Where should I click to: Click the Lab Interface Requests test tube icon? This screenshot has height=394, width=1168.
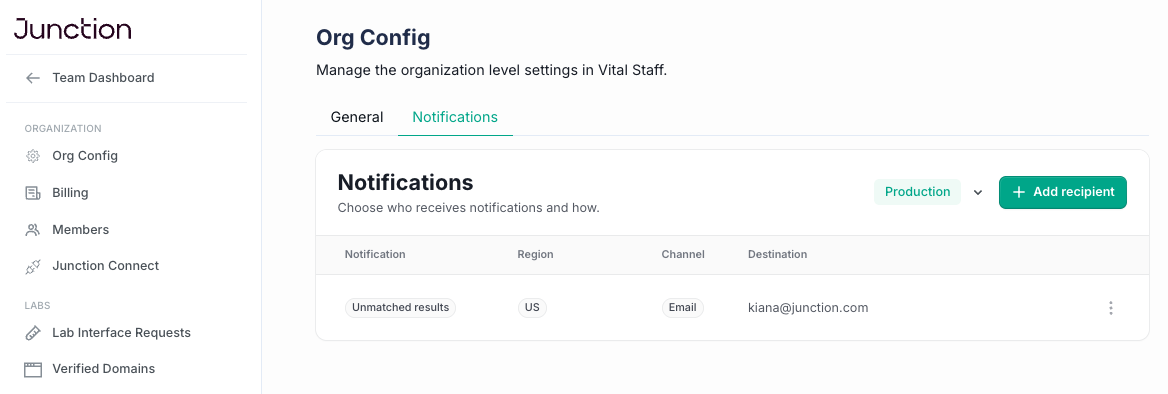point(33,333)
